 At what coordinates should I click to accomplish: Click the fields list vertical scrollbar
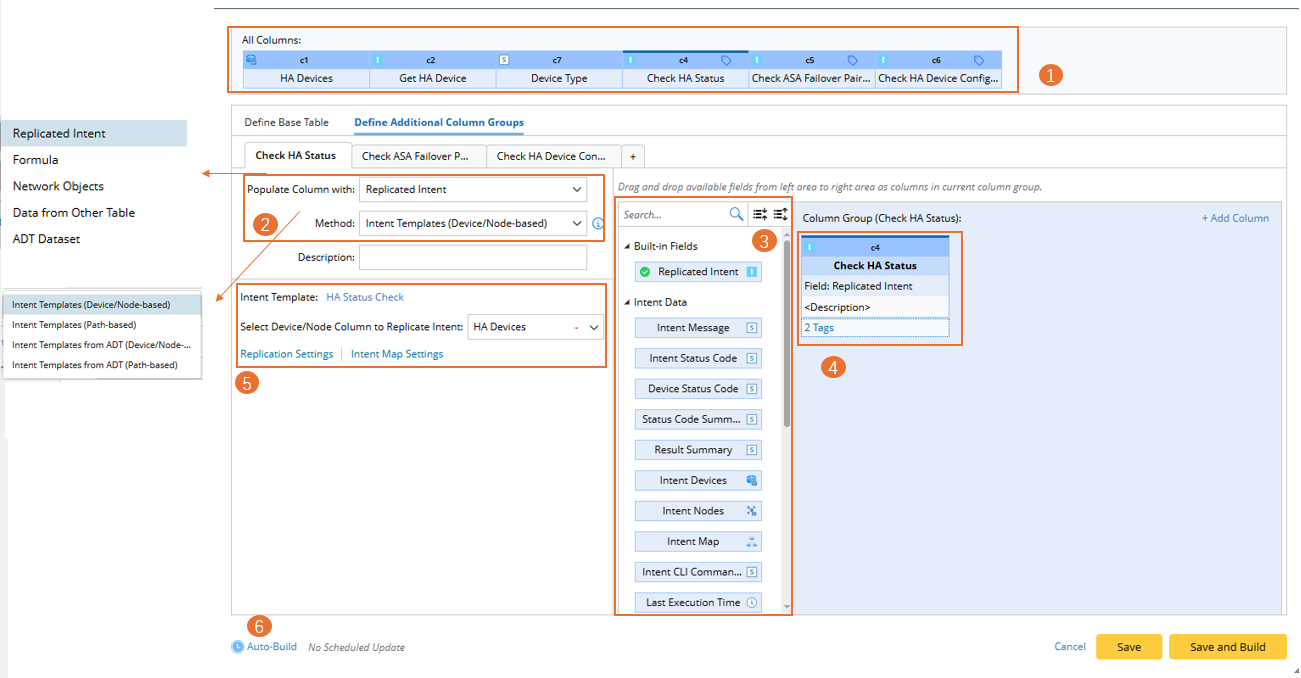click(x=787, y=335)
